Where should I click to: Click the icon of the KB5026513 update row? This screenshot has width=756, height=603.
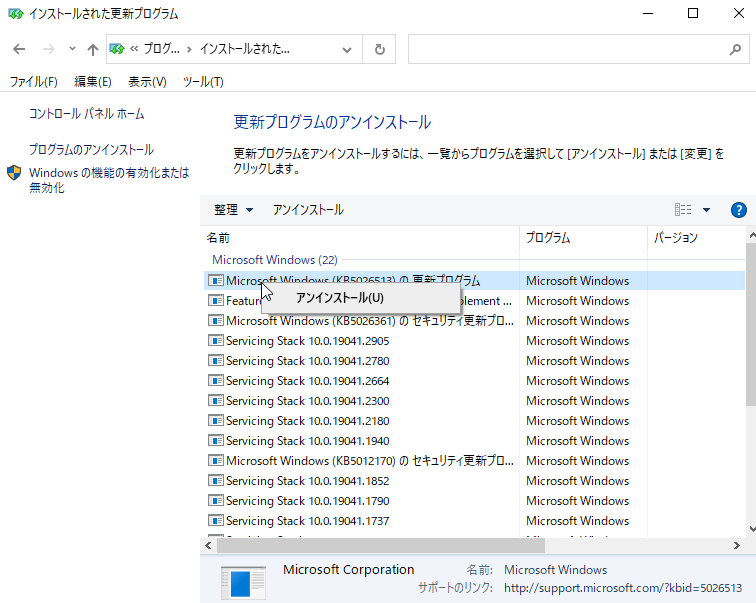[216, 281]
